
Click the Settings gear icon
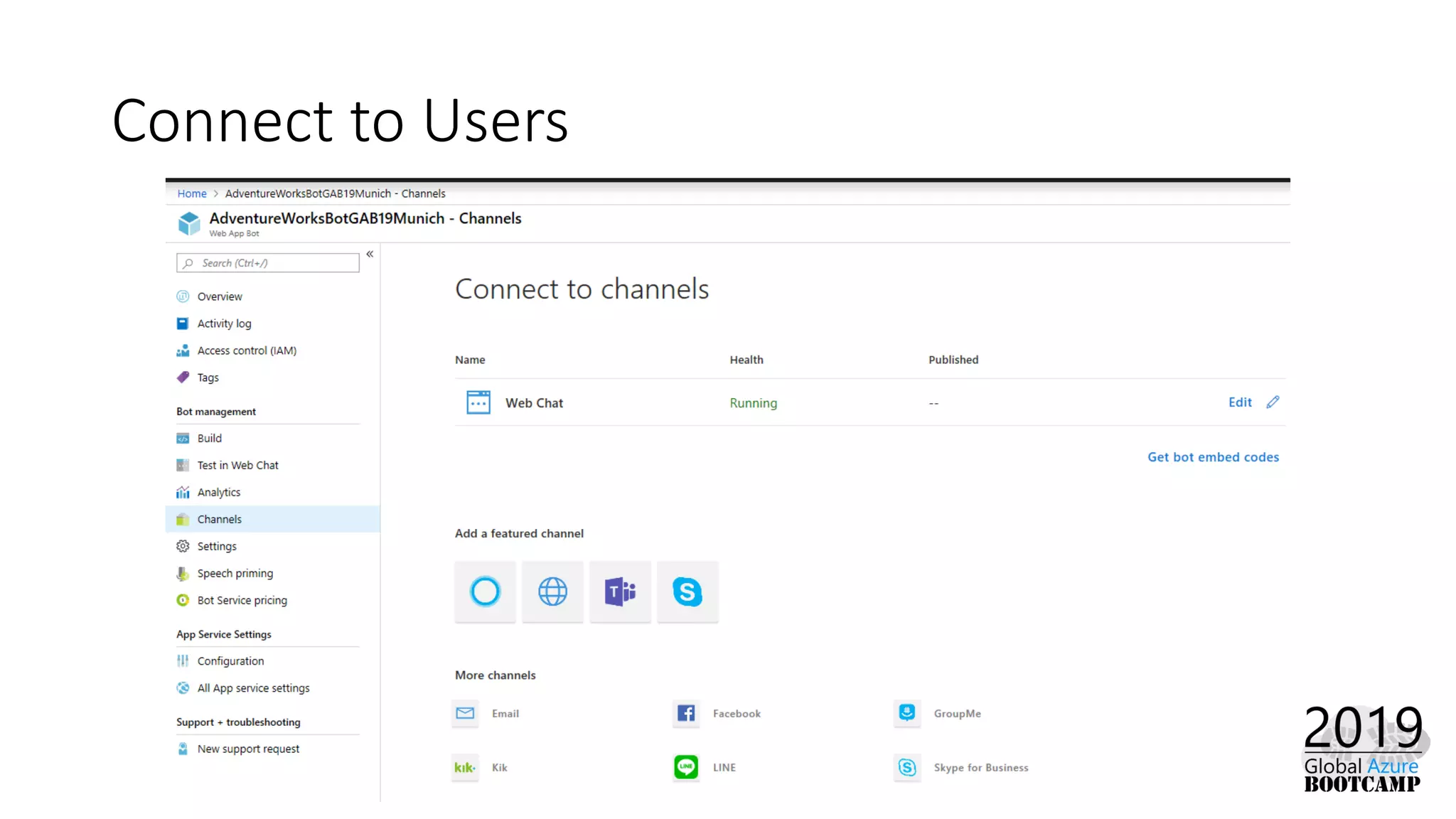(183, 546)
